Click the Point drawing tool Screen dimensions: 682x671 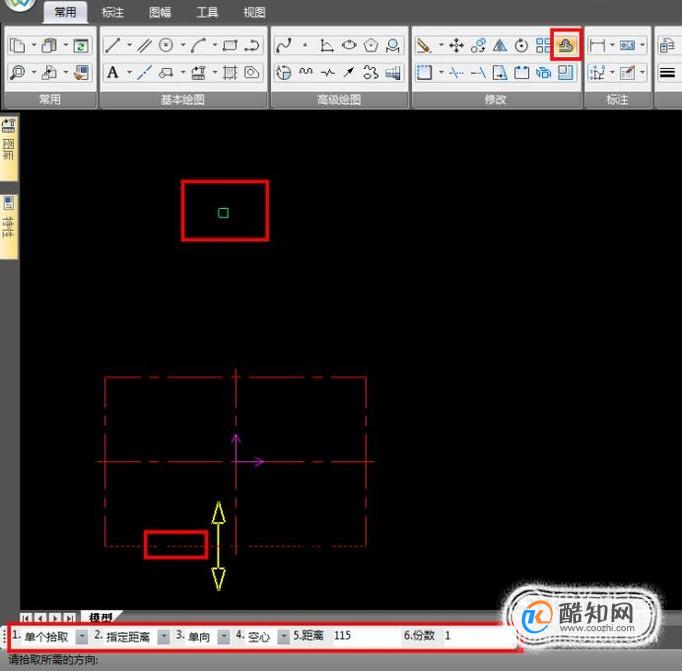305,45
